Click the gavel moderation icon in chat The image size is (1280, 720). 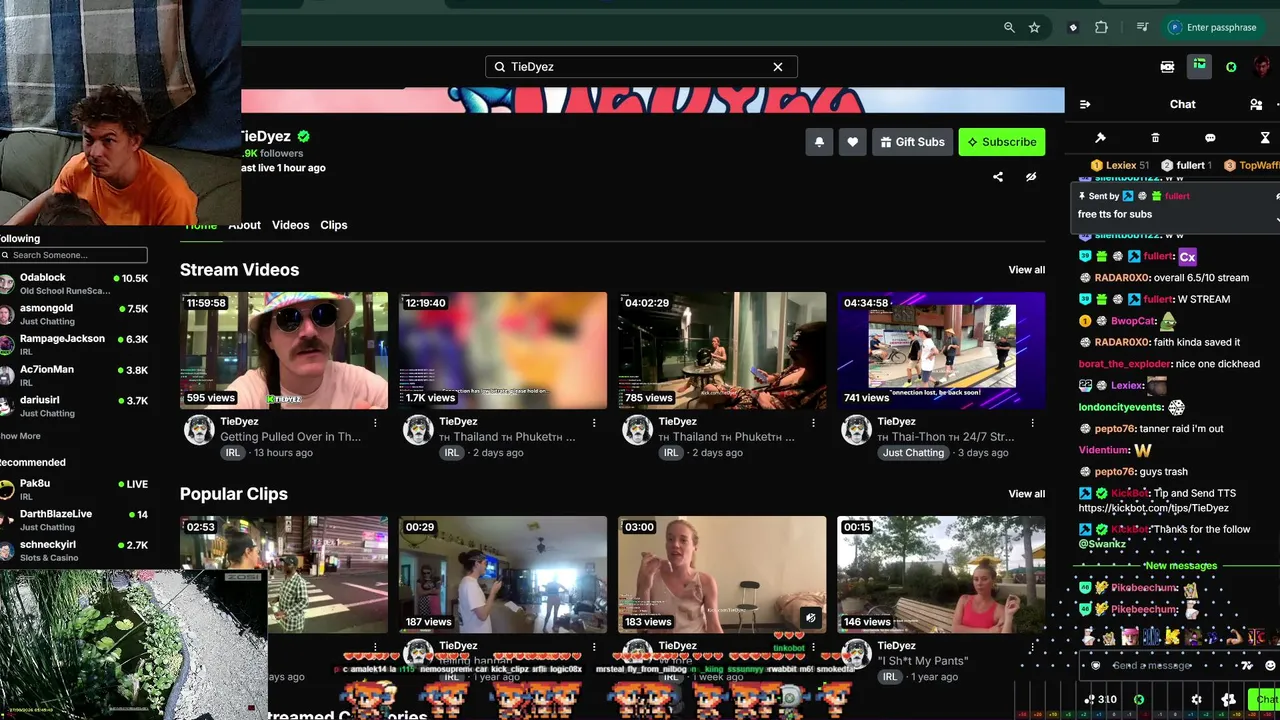point(1100,138)
